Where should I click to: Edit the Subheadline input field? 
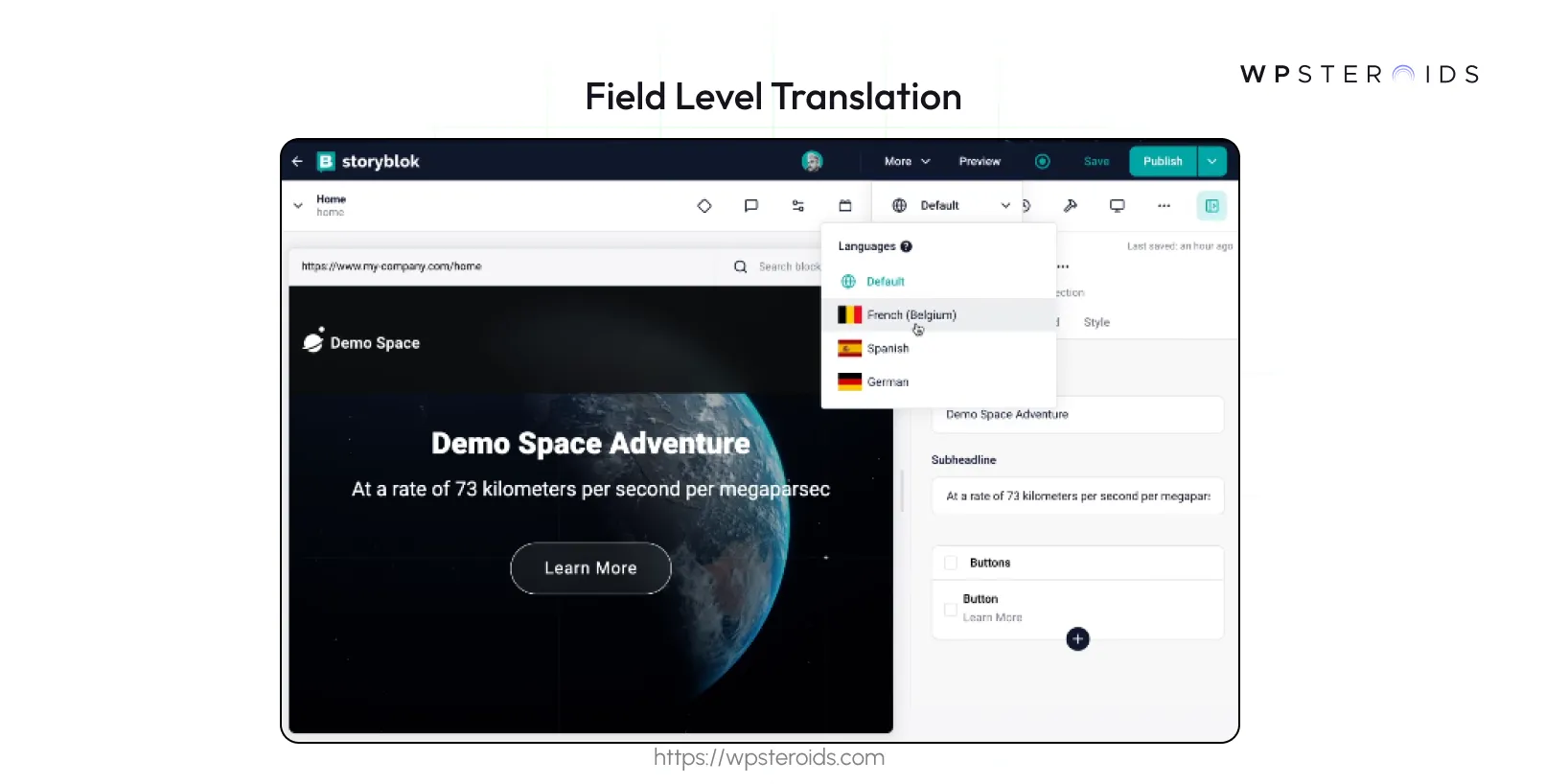click(1077, 496)
